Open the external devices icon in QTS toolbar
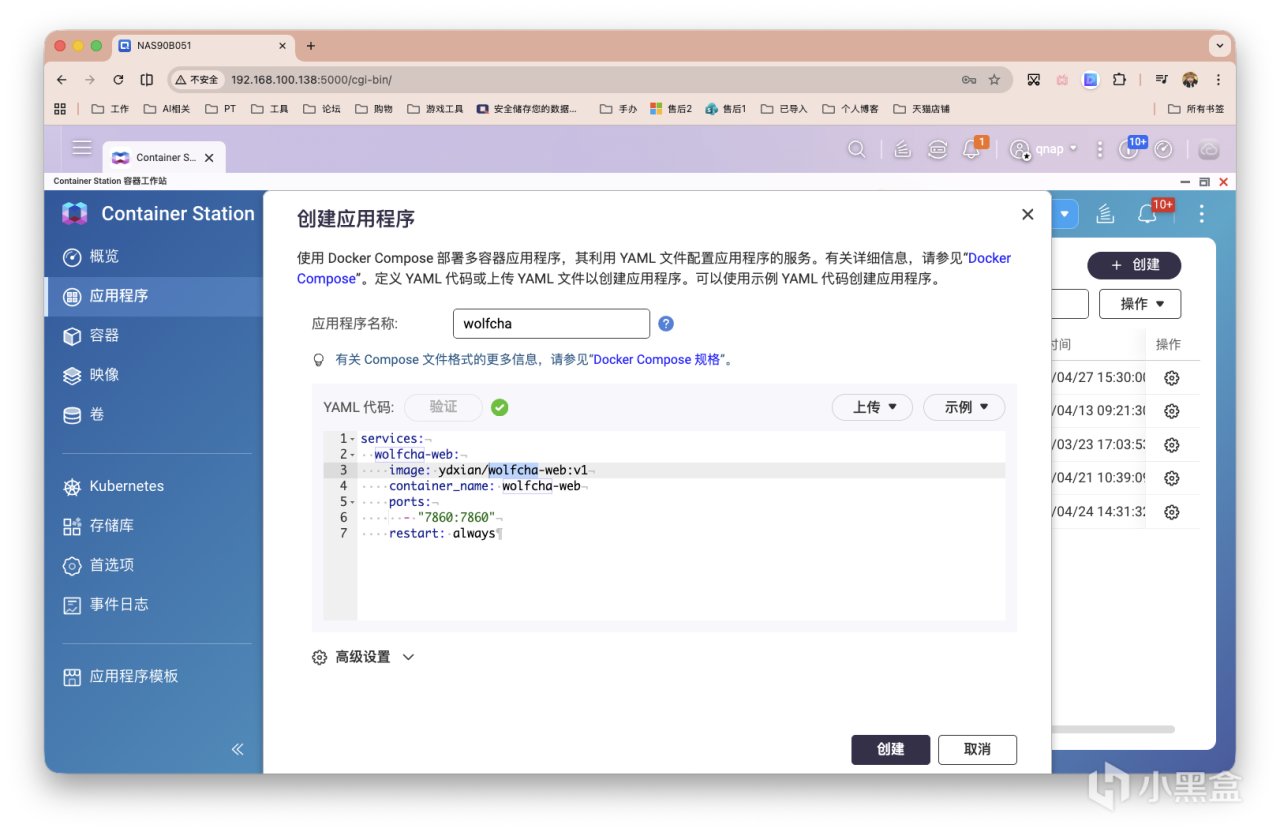The image size is (1280, 832). click(x=937, y=149)
